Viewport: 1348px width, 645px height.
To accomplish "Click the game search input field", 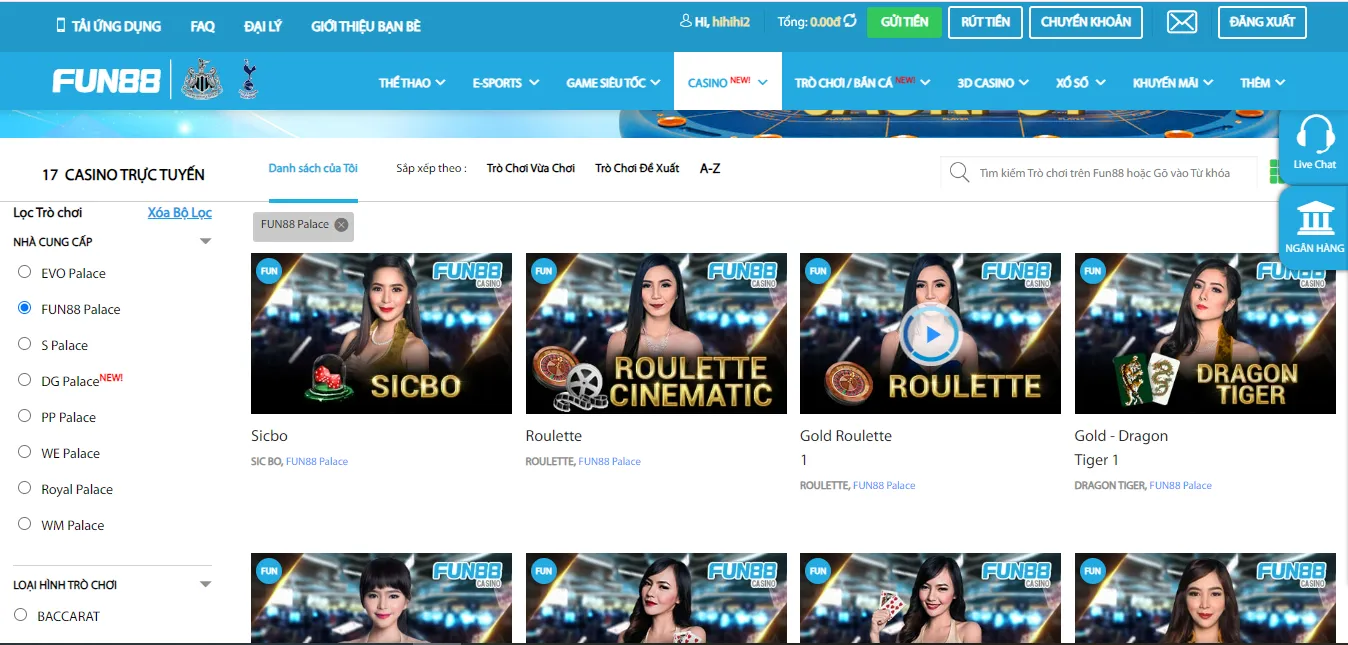I will click(1104, 173).
